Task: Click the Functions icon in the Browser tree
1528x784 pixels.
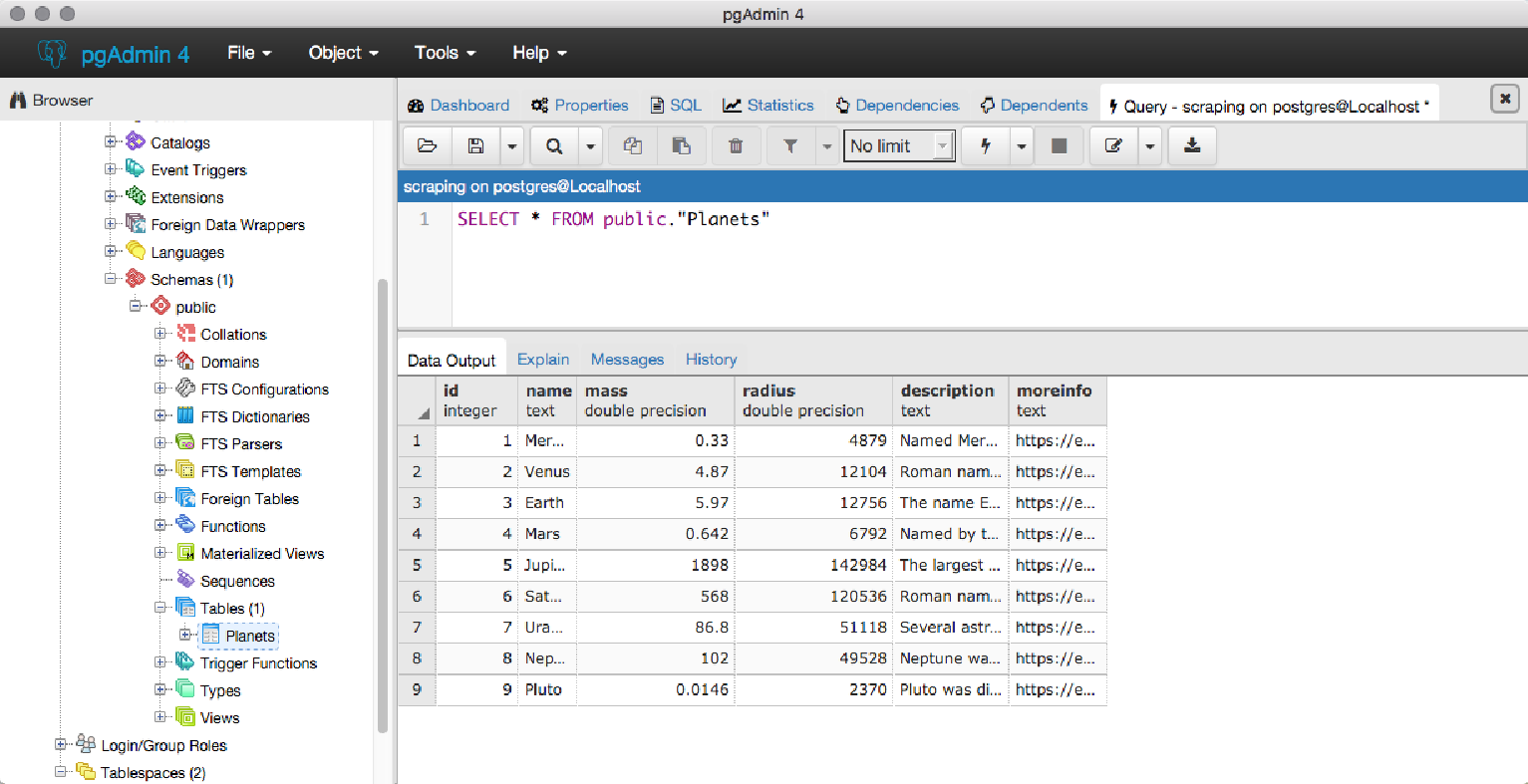Action: click(x=185, y=525)
